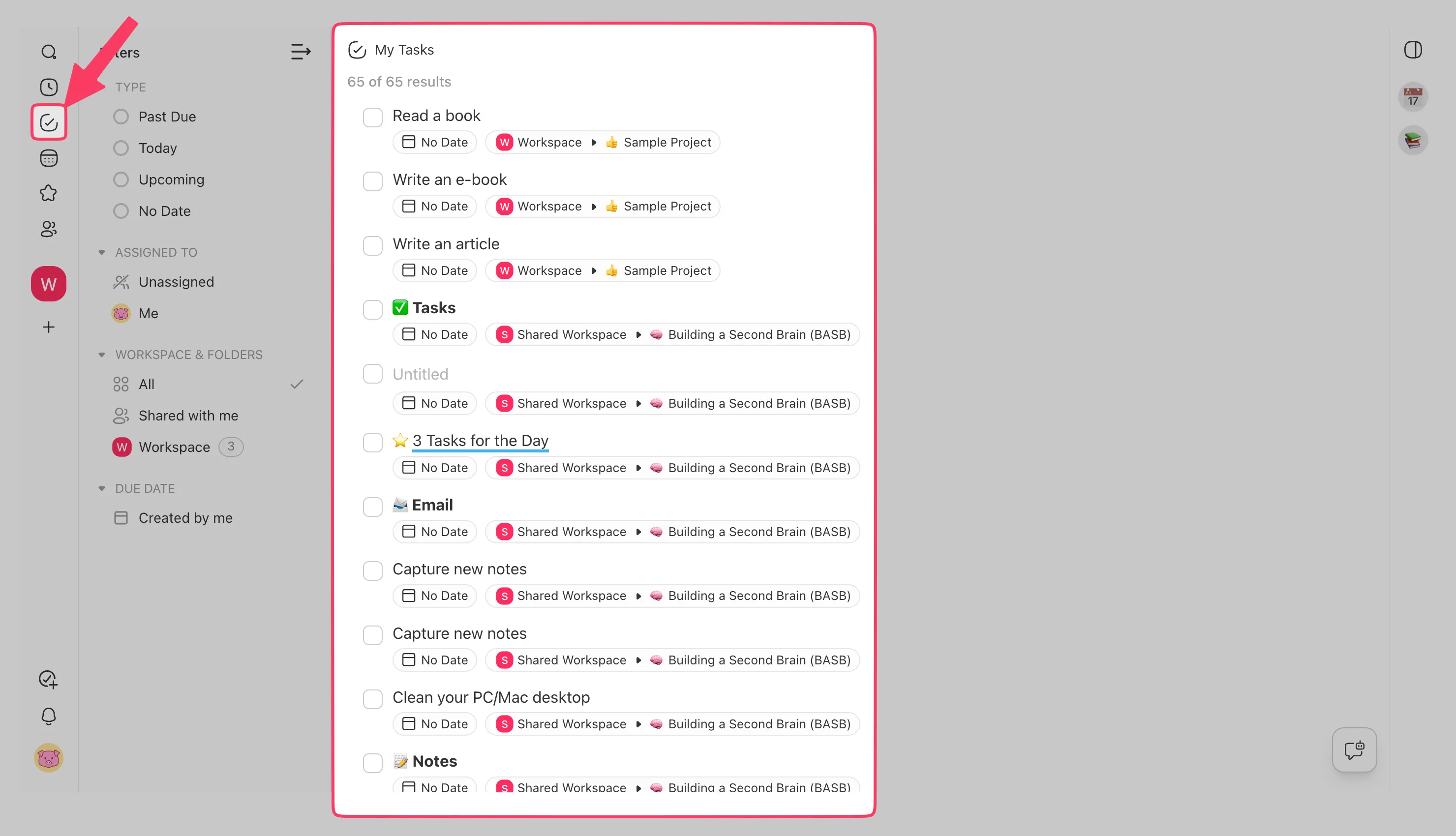Open the 3 Tasks for the Day link
This screenshot has width=1456, height=836.
[x=480, y=441]
